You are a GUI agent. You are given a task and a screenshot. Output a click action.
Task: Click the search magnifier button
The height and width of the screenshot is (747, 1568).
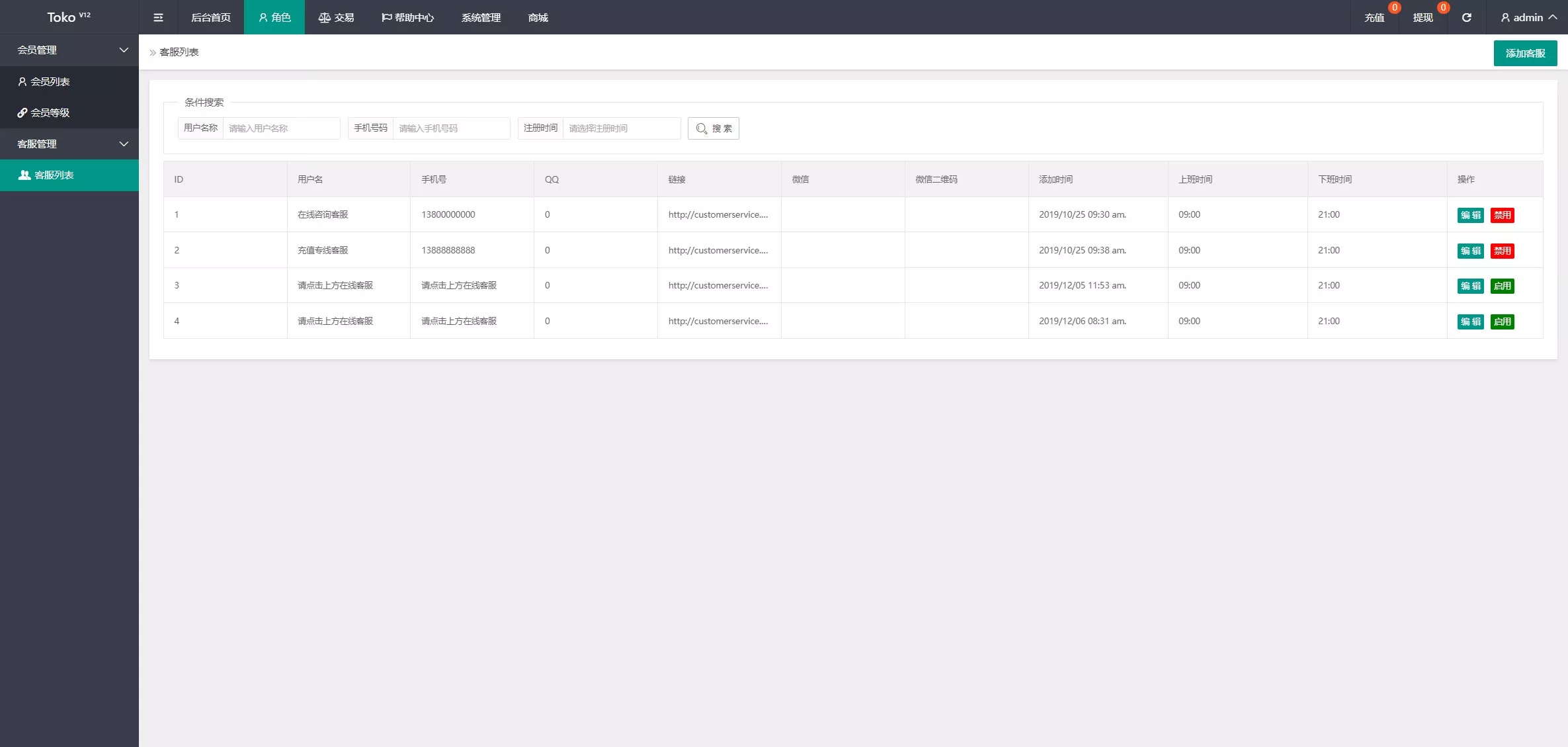coord(713,128)
